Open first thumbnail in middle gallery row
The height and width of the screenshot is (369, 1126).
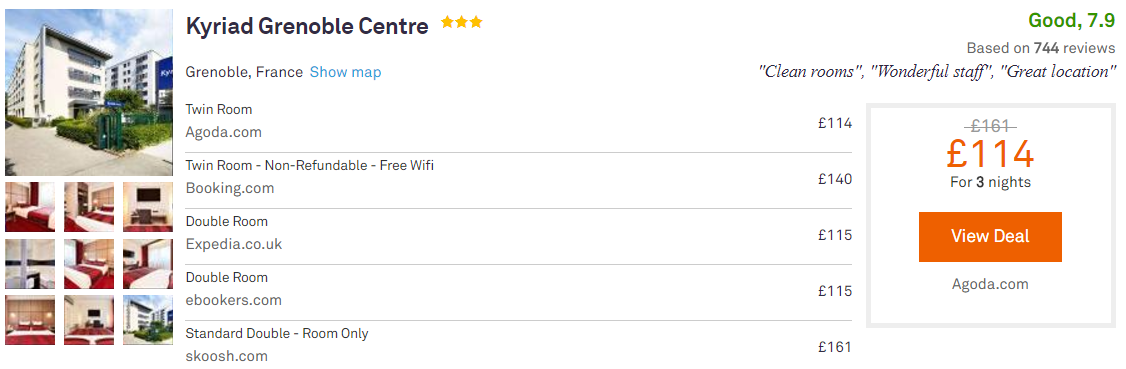pyautogui.click(x=30, y=263)
